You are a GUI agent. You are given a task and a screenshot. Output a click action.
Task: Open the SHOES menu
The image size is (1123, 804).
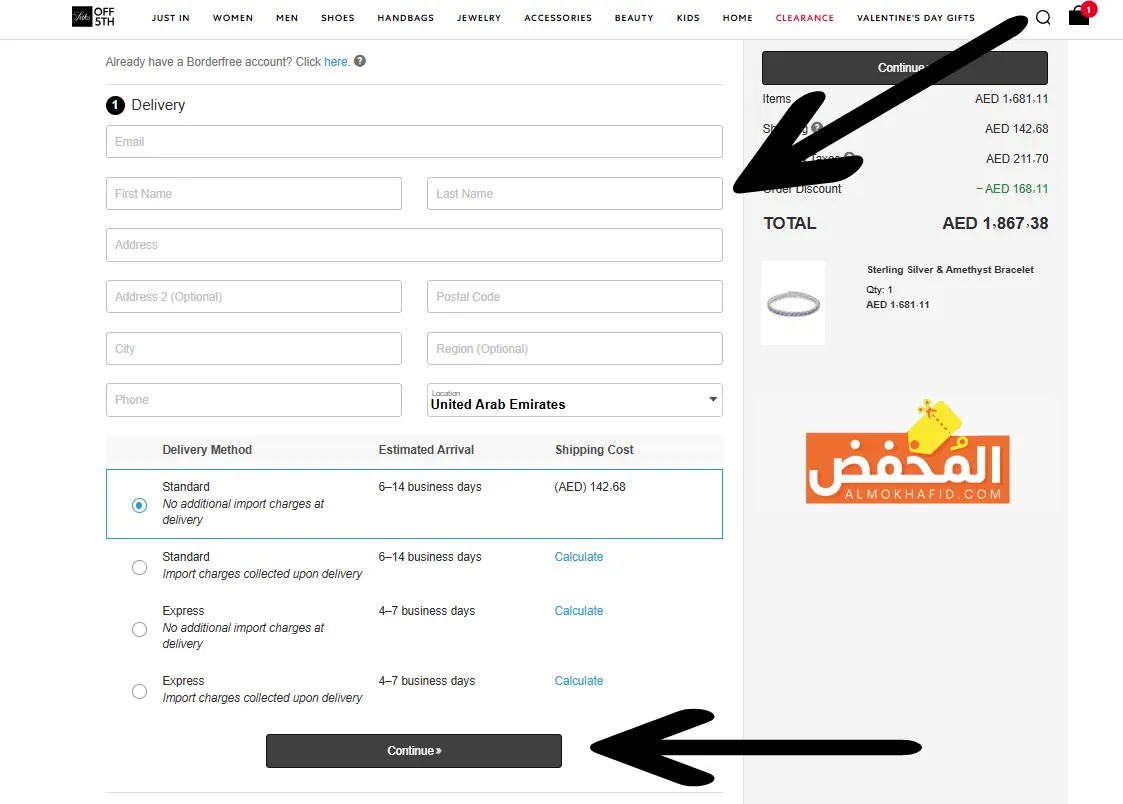click(337, 18)
